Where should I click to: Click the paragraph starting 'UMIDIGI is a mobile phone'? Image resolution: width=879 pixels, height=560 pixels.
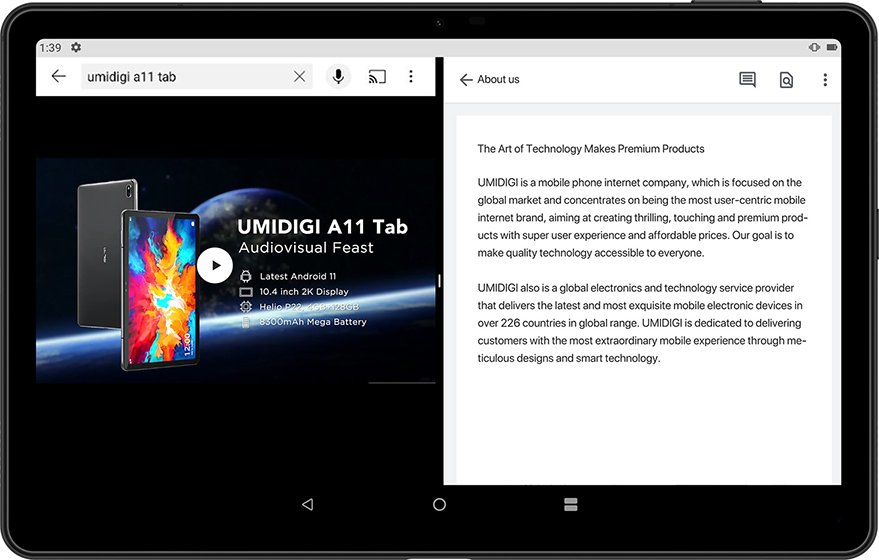coord(642,217)
